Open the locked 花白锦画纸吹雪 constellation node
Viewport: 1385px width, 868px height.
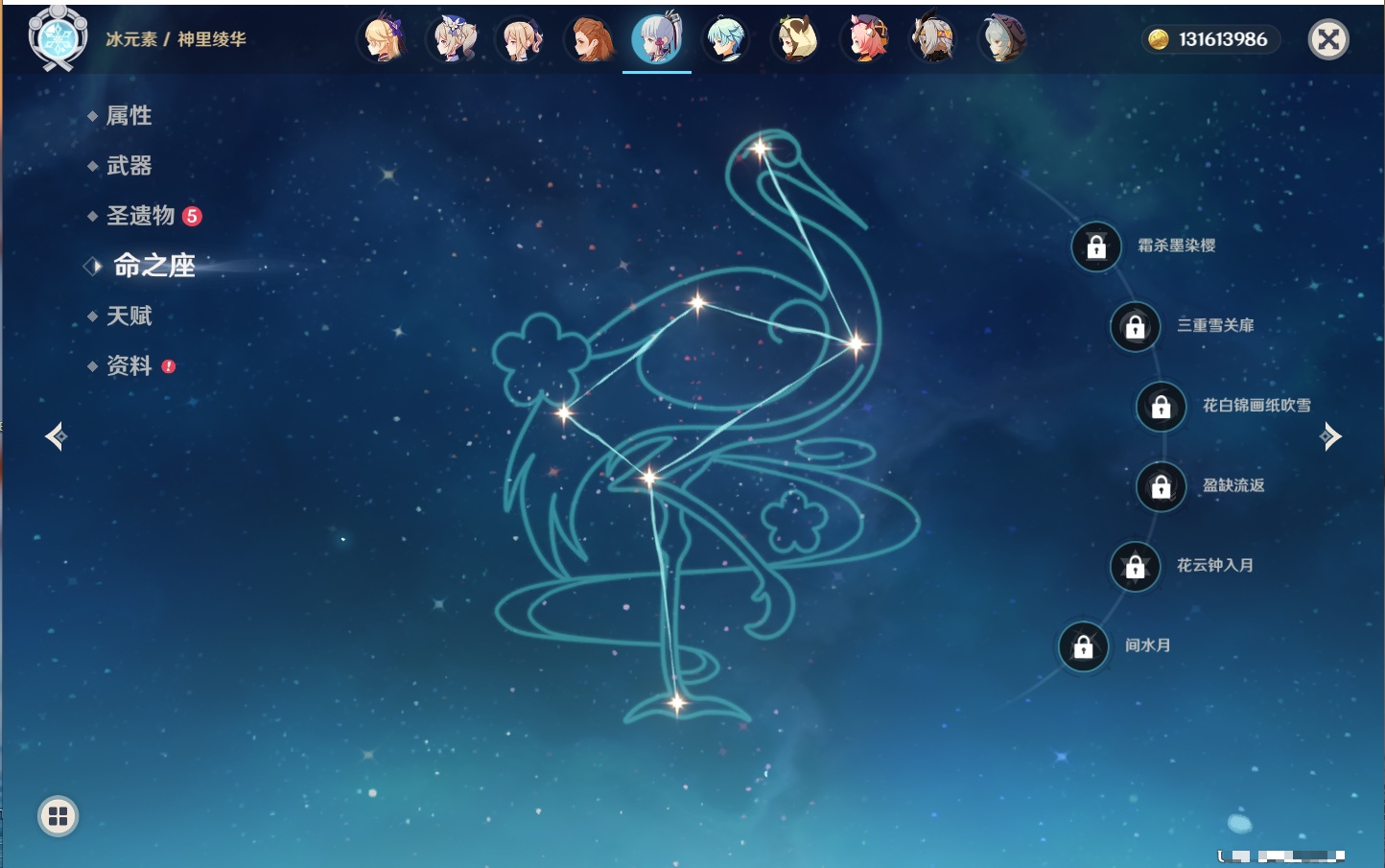click(x=1162, y=406)
